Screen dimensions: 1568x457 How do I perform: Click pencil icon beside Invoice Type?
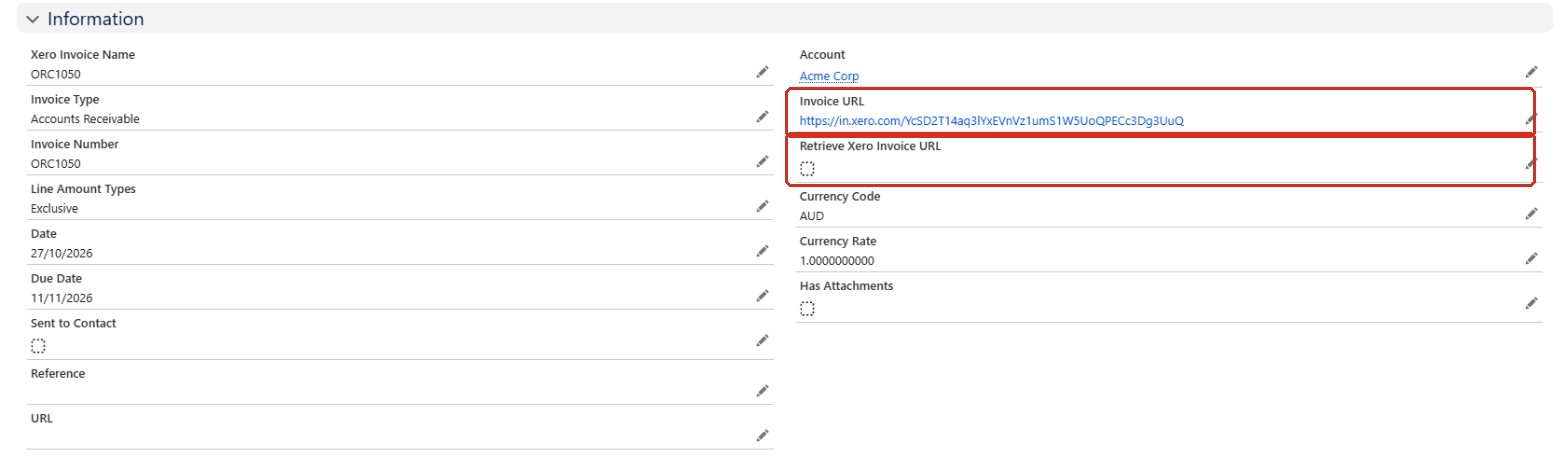(762, 117)
